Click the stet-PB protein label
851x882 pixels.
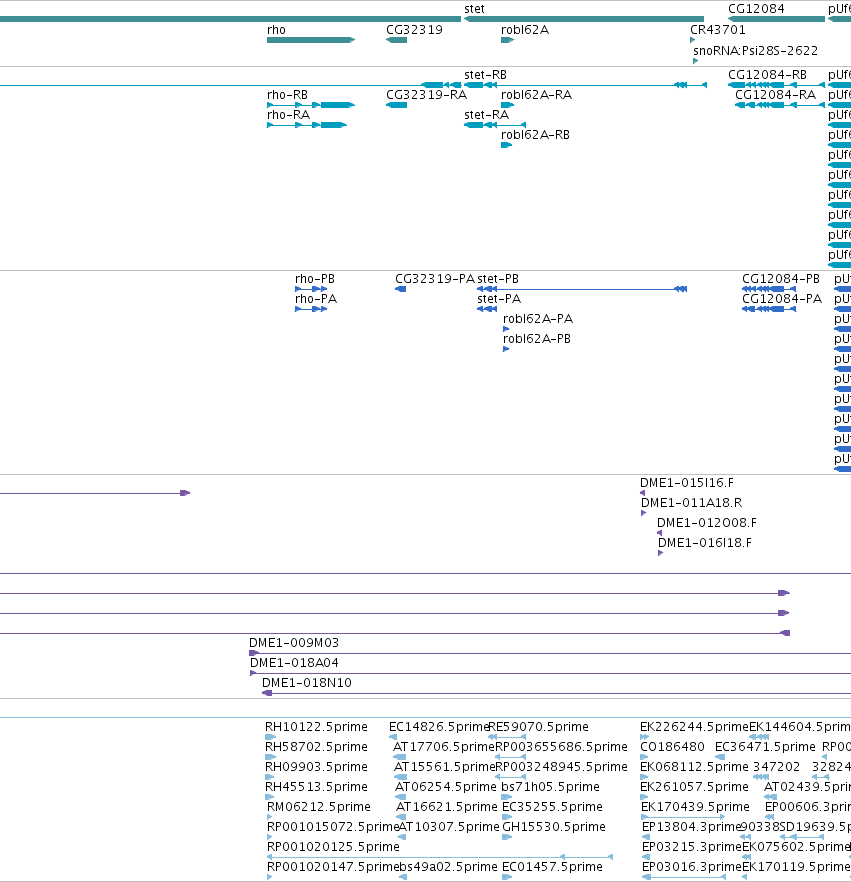click(498, 279)
